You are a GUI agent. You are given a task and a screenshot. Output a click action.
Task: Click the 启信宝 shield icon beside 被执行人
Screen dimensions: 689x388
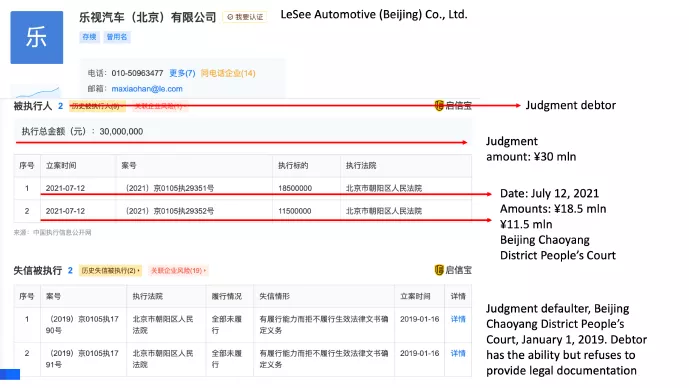click(439, 105)
